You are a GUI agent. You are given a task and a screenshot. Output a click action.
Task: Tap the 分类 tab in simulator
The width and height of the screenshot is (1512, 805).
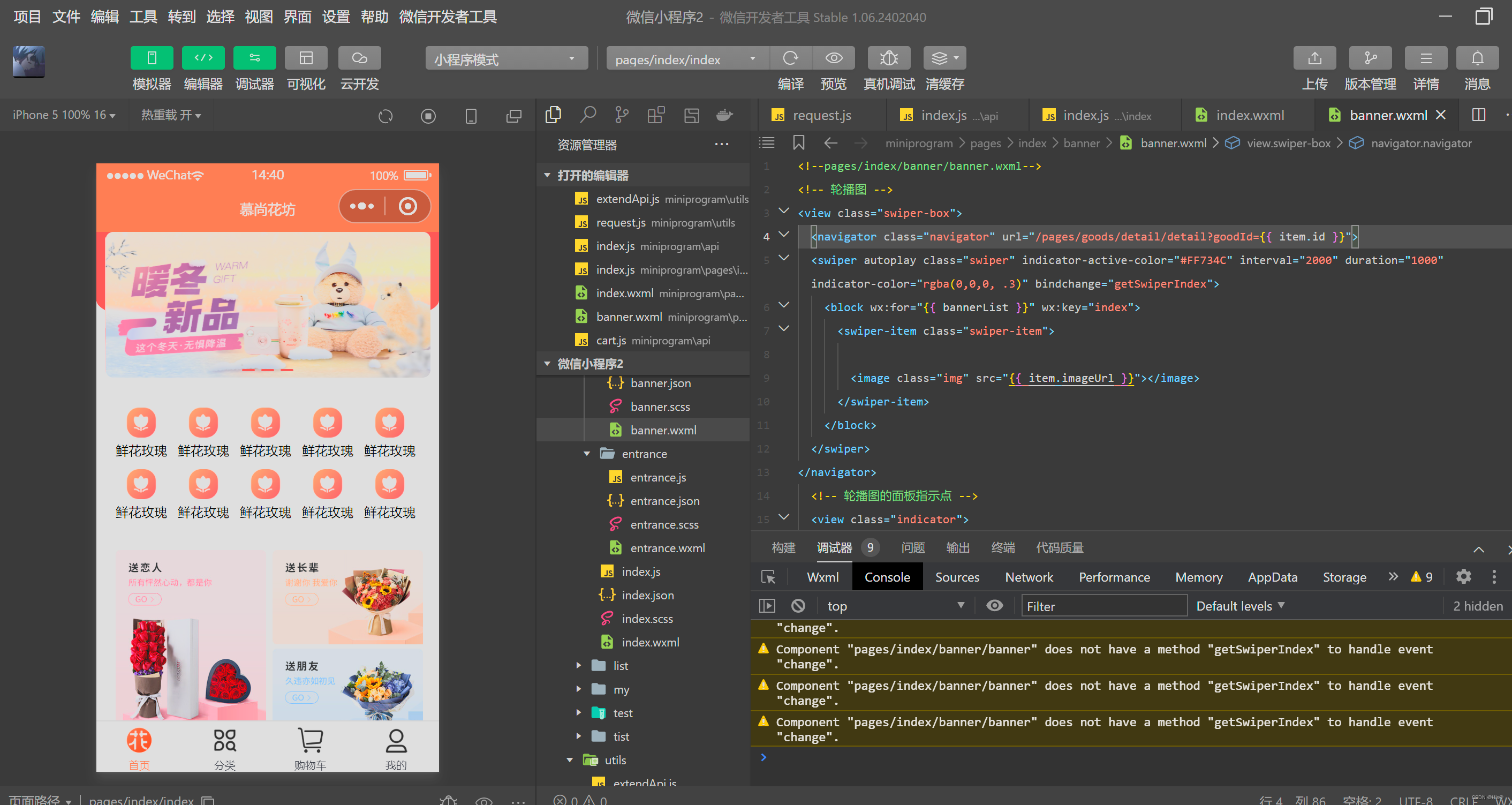(224, 748)
